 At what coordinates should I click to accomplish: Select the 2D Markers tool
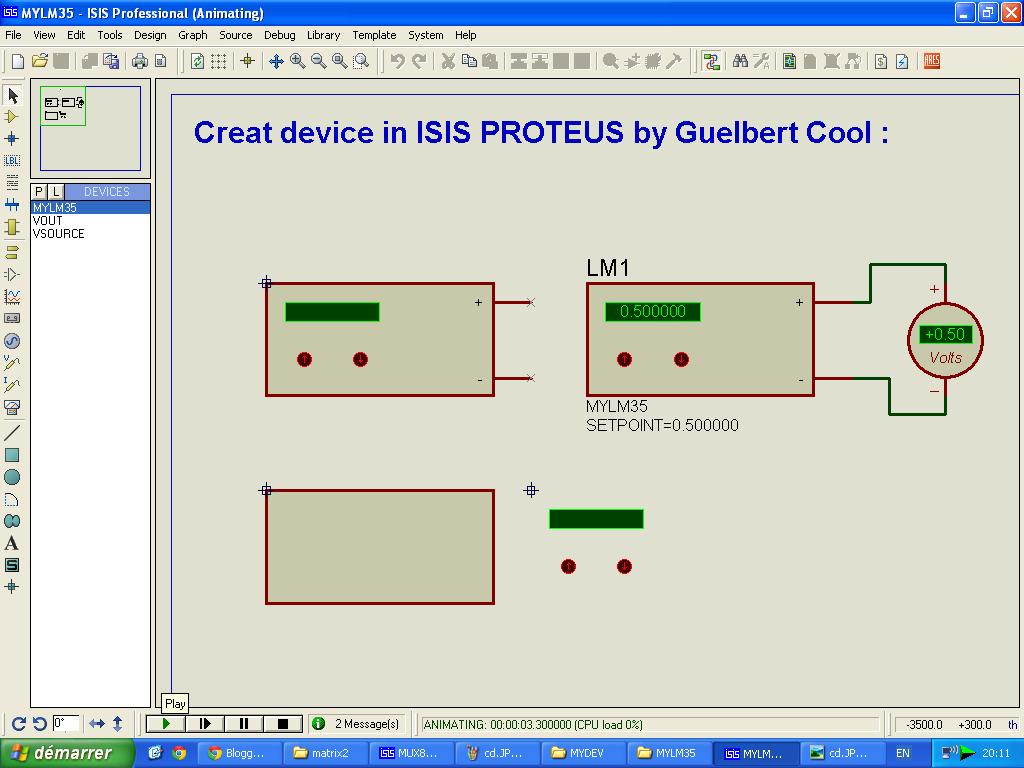[x=12, y=586]
